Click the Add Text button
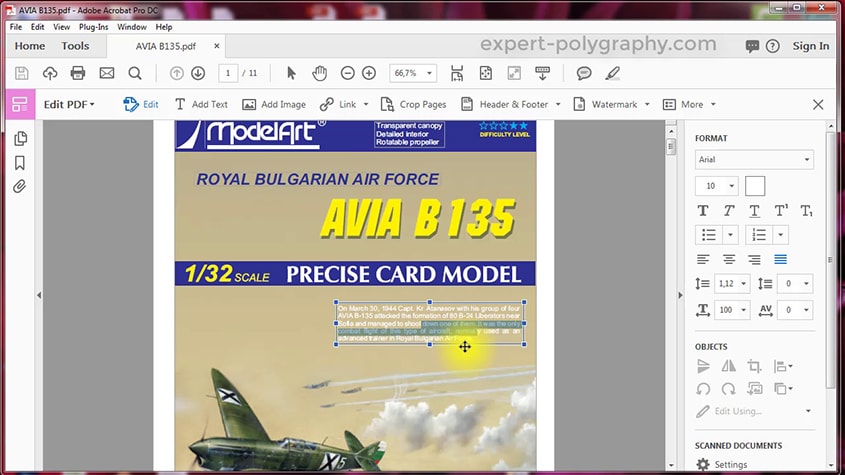The width and height of the screenshot is (845, 475). pyautogui.click(x=201, y=105)
